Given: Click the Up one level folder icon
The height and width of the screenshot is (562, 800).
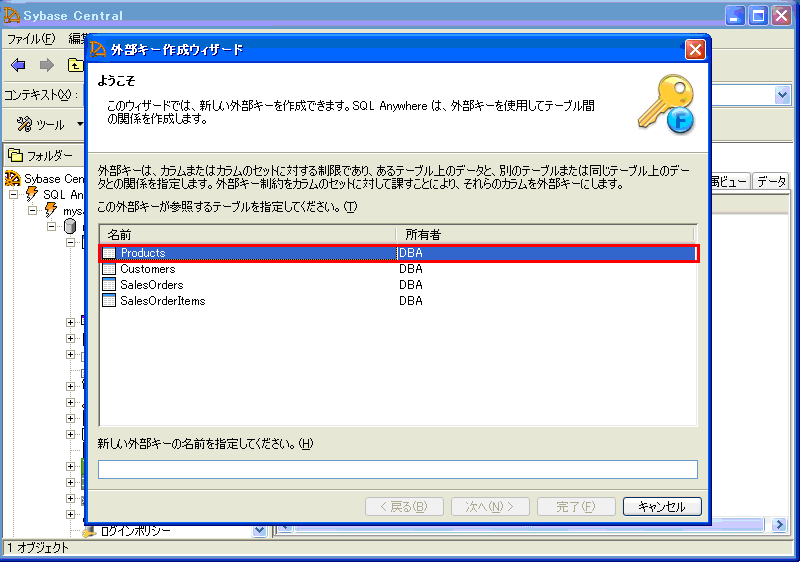Looking at the screenshot, I should (x=75, y=65).
